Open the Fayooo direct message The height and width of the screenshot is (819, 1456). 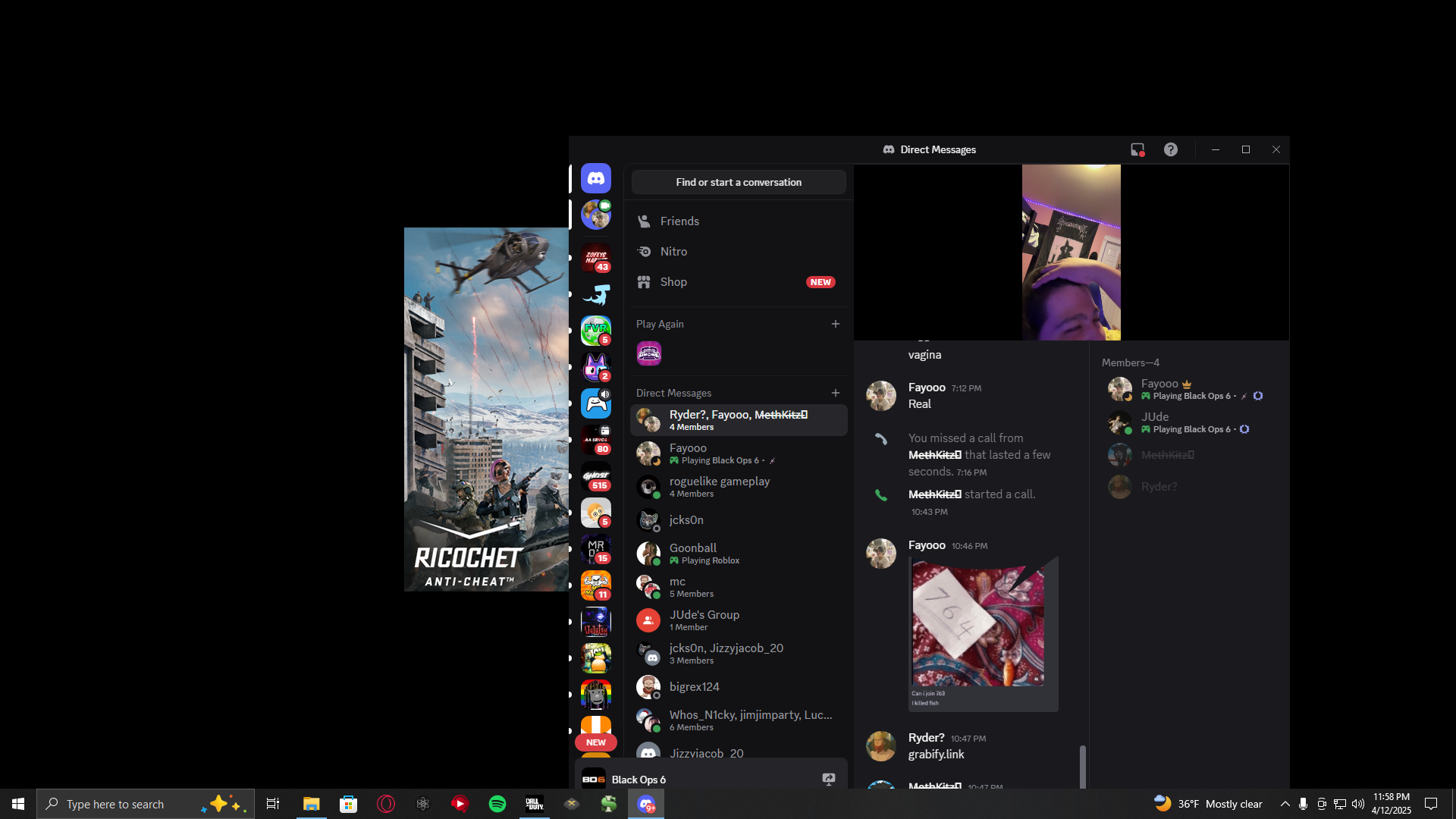tap(739, 453)
